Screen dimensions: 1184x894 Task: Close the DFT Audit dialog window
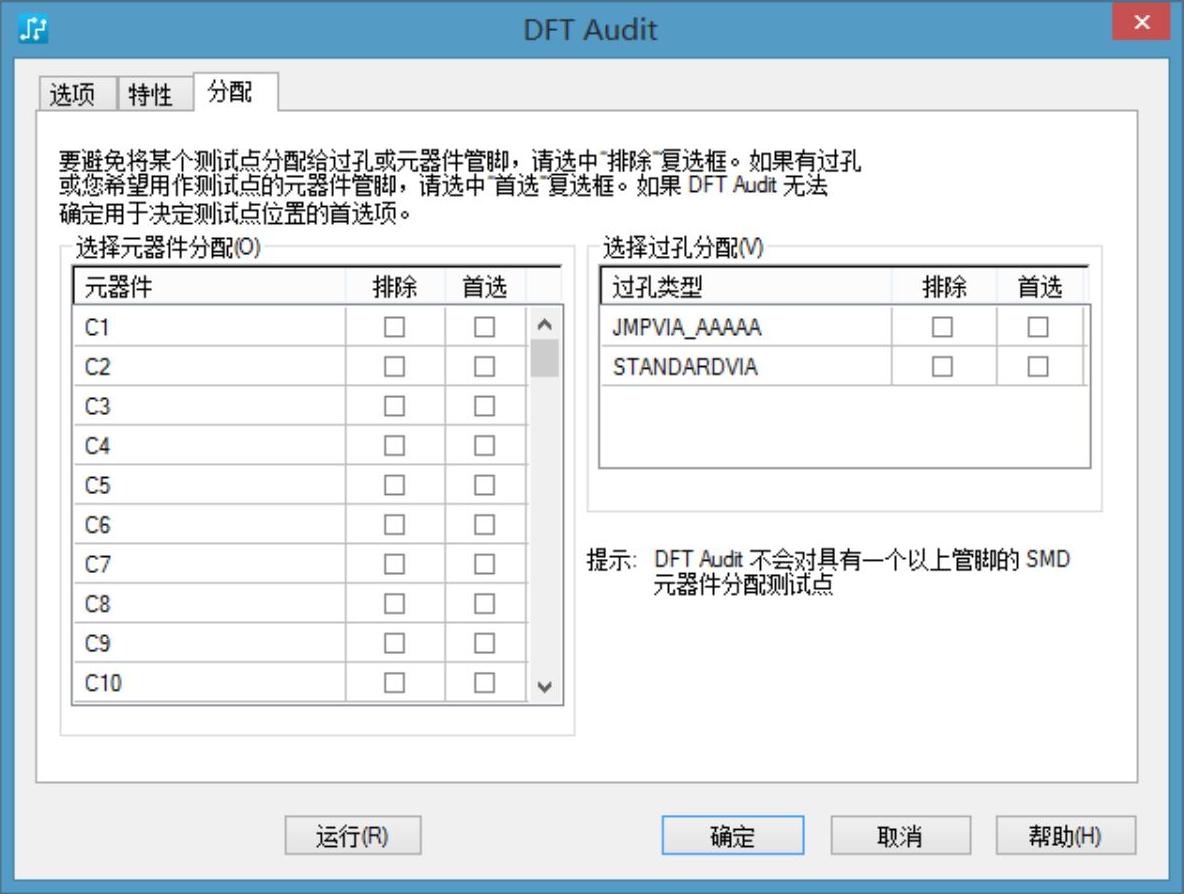(1143, 23)
